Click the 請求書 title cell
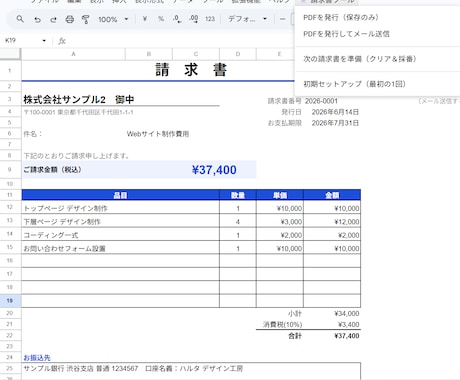460x380 pixels. [x=191, y=70]
